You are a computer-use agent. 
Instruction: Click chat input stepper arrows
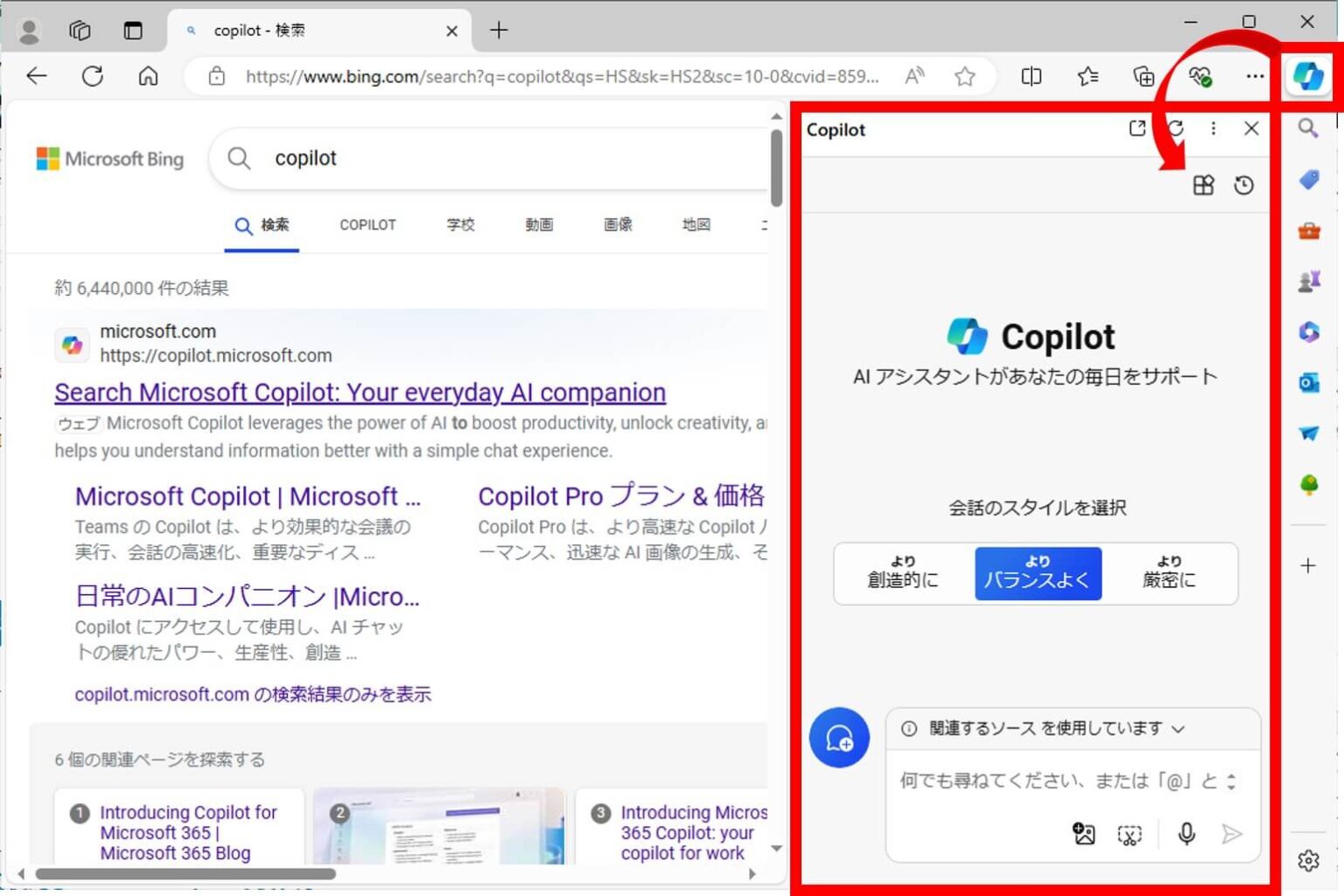(x=1232, y=781)
